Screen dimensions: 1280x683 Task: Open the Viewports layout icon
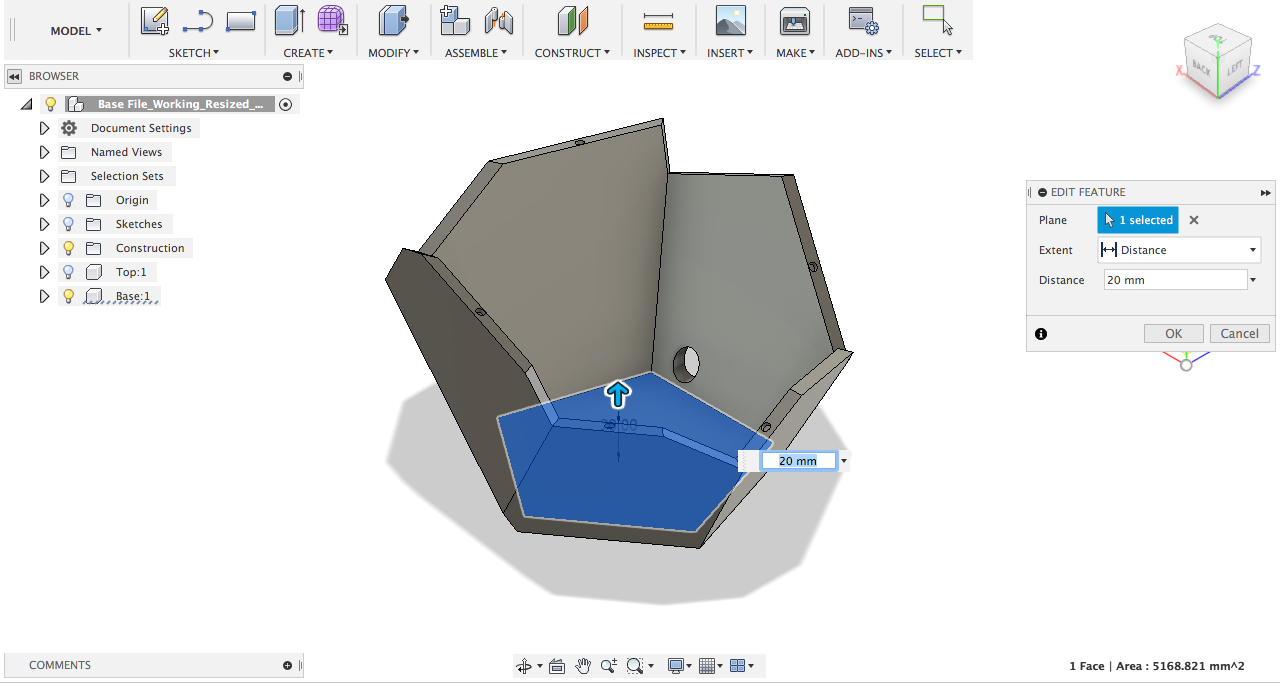click(x=738, y=666)
